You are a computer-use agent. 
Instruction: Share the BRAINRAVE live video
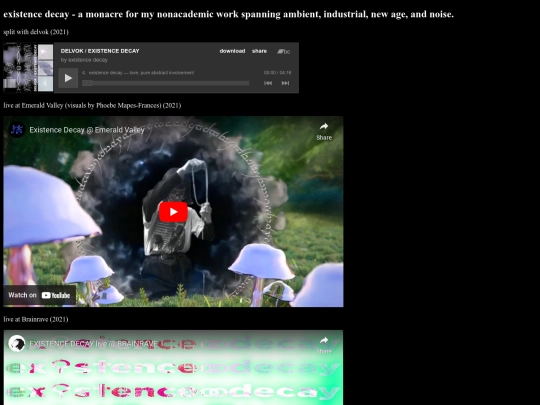point(324,345)
